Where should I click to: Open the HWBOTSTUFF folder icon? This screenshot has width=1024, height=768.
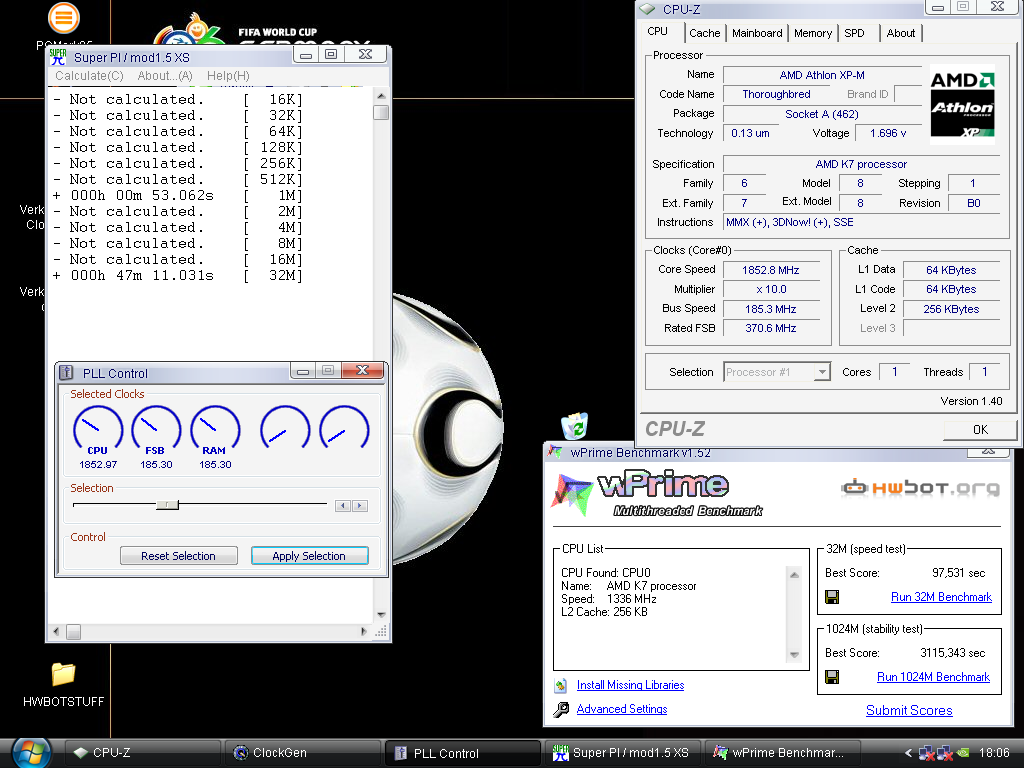click(63, 674)
